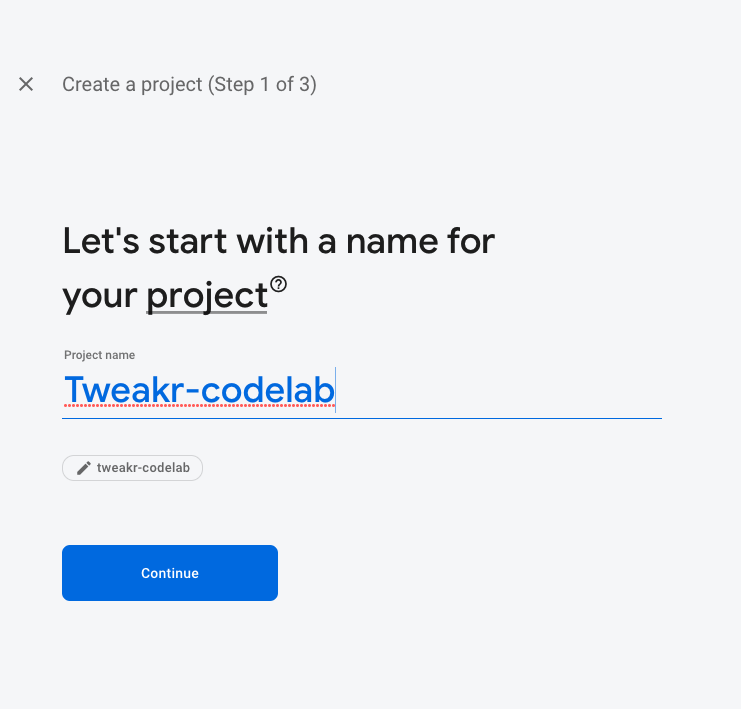The image size is (741, 709).
Task: Click the word "name" in the heading
Action: point(395,241)
